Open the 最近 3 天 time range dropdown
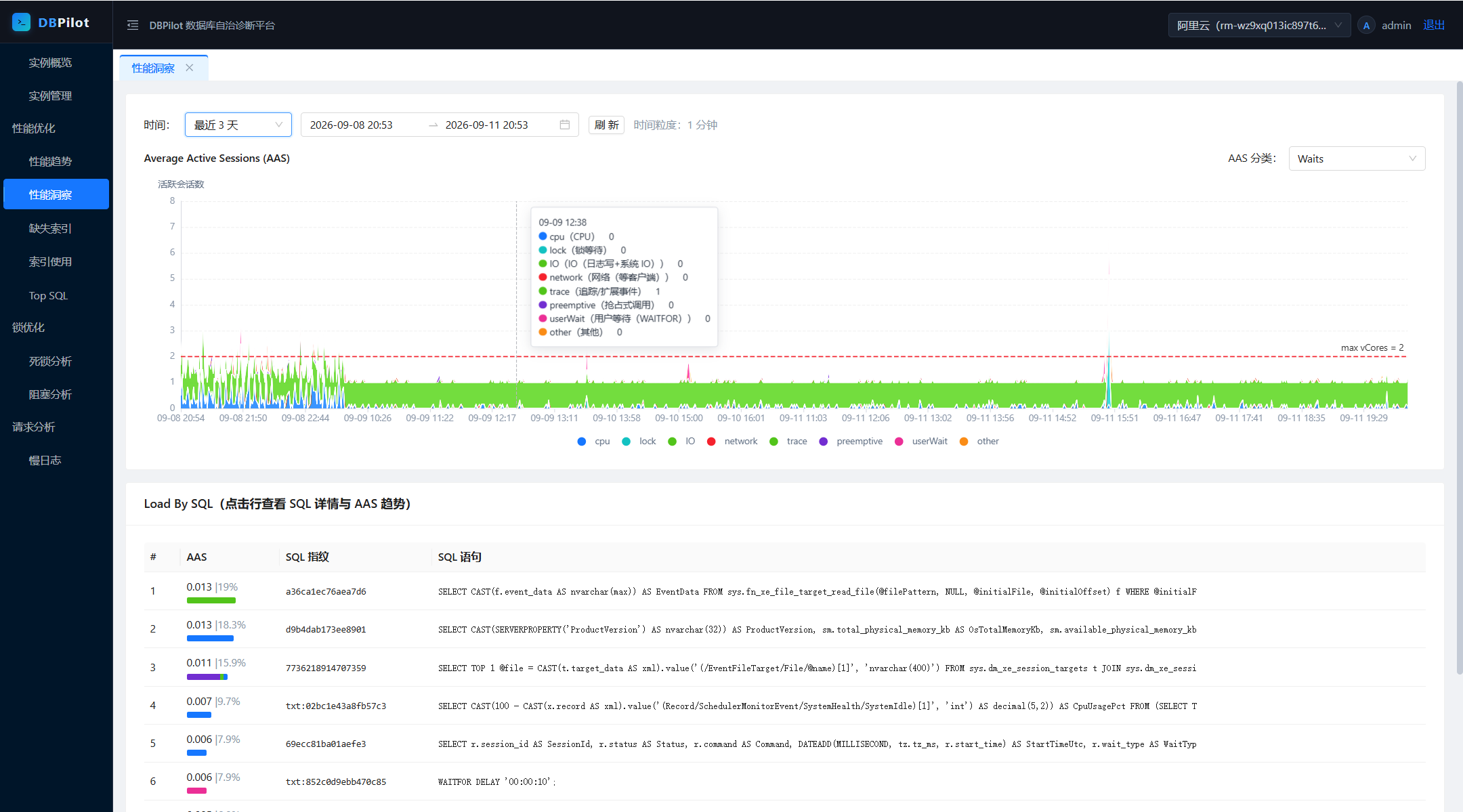Screen dimensions: 1463x812 [238, 125]
